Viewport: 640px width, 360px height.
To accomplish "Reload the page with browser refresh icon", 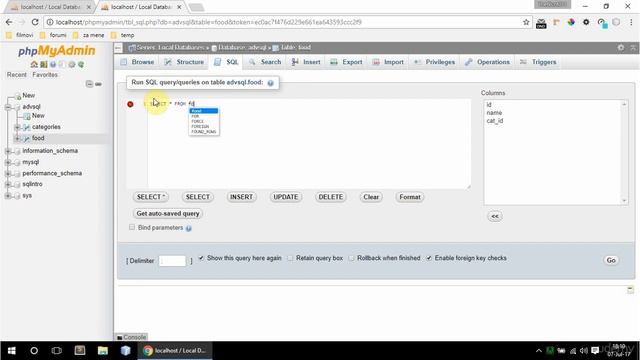I will coord(35,22).
